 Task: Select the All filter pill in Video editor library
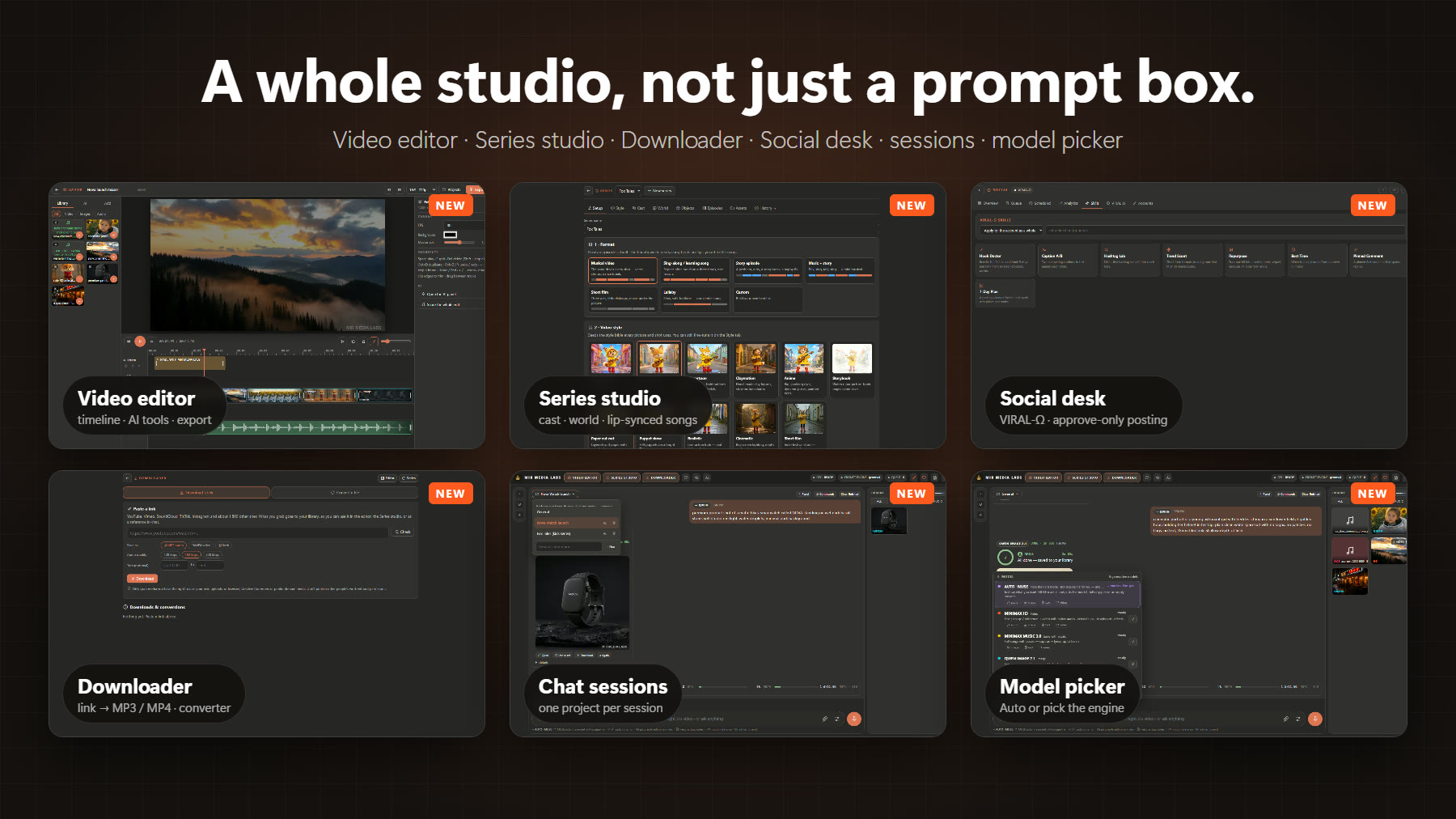pyautogui.click(x=57, y=214)
